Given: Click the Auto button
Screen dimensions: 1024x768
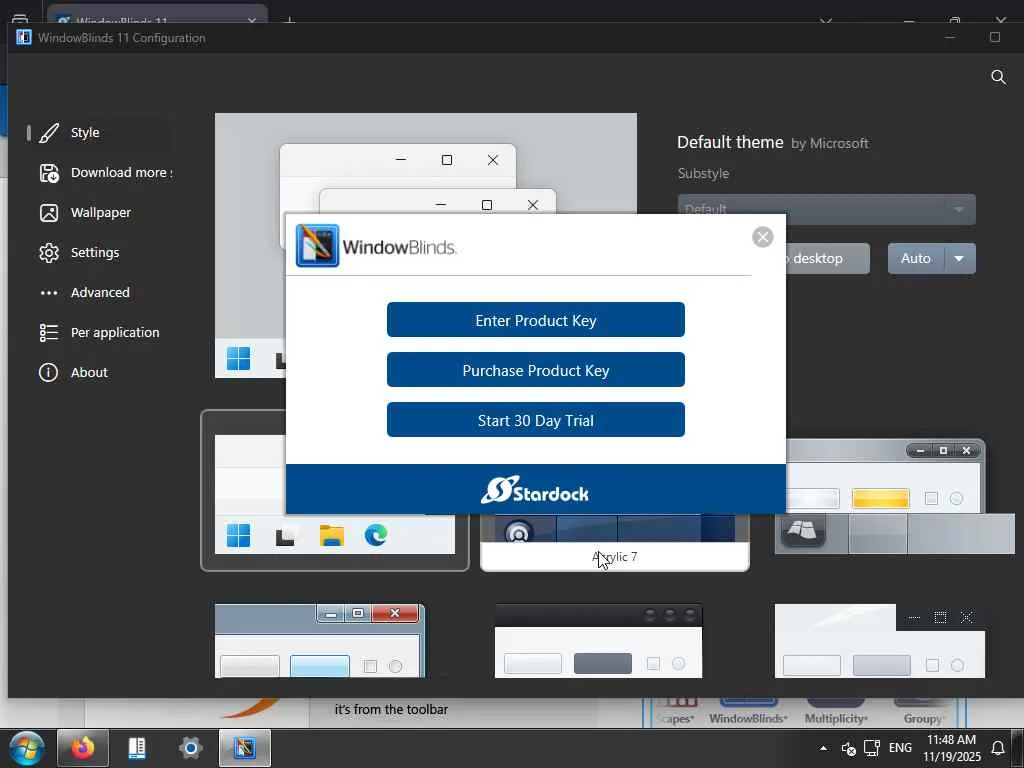Looking at the screenshot, I should coord(916,259).
